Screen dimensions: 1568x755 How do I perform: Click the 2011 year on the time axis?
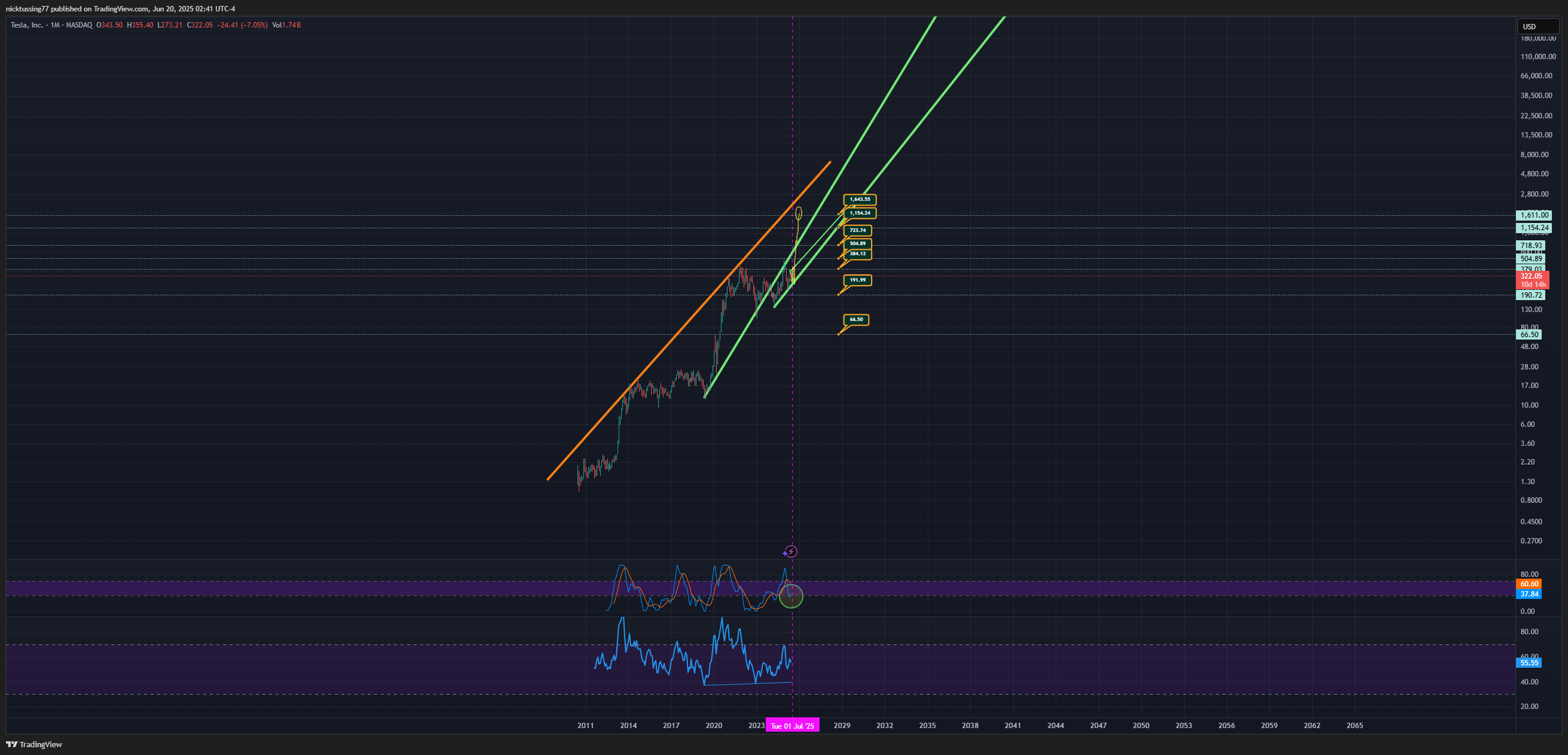[585, 725]
